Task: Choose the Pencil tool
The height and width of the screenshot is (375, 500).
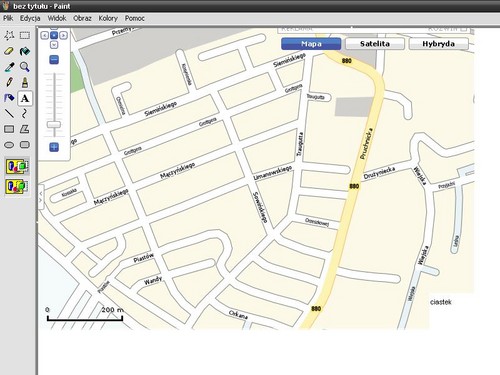Action: coord(9,82)
